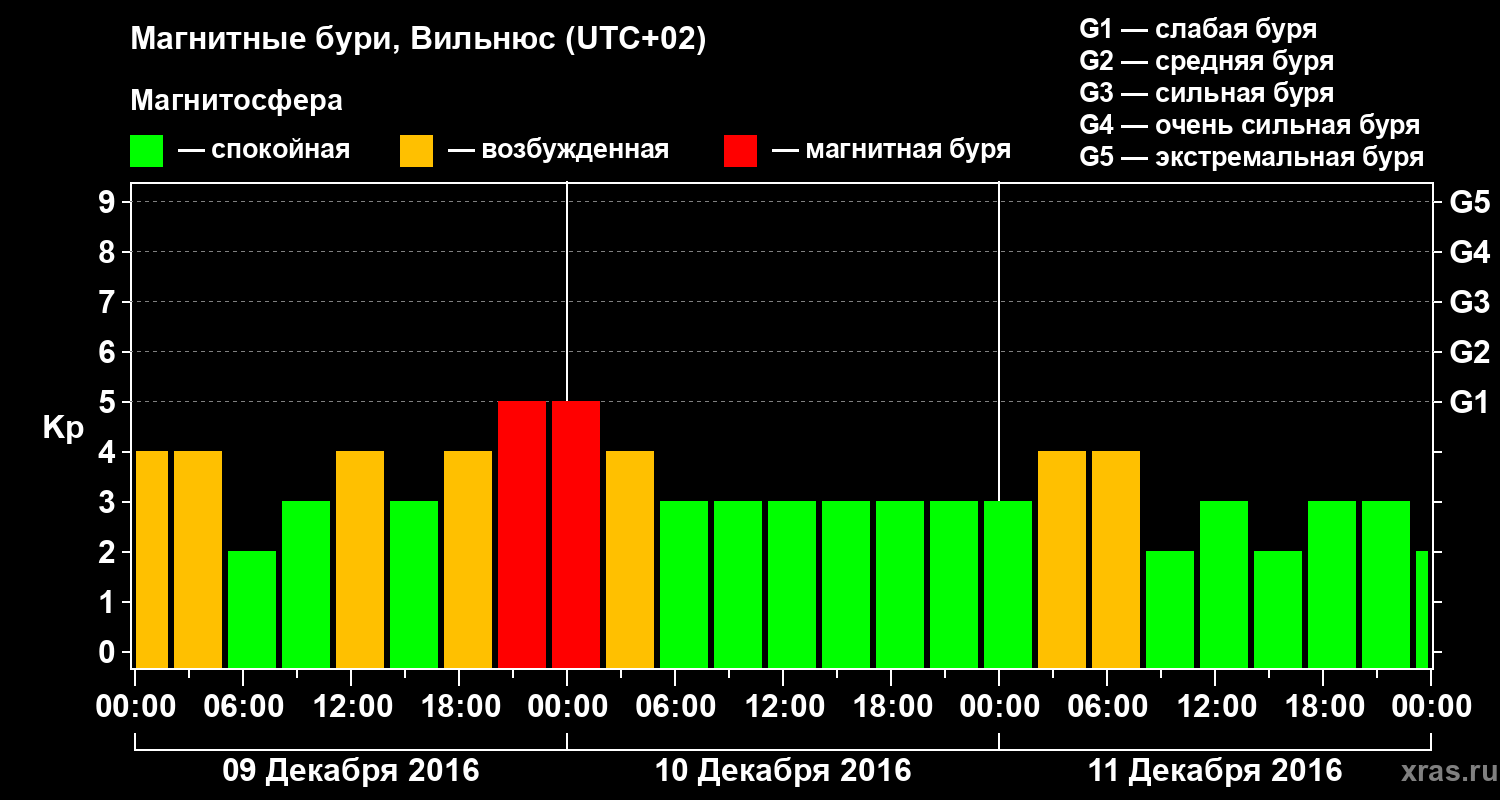Click the first orange bar on 11 December
The image size is (1500, 800).
pos(1062,559)
